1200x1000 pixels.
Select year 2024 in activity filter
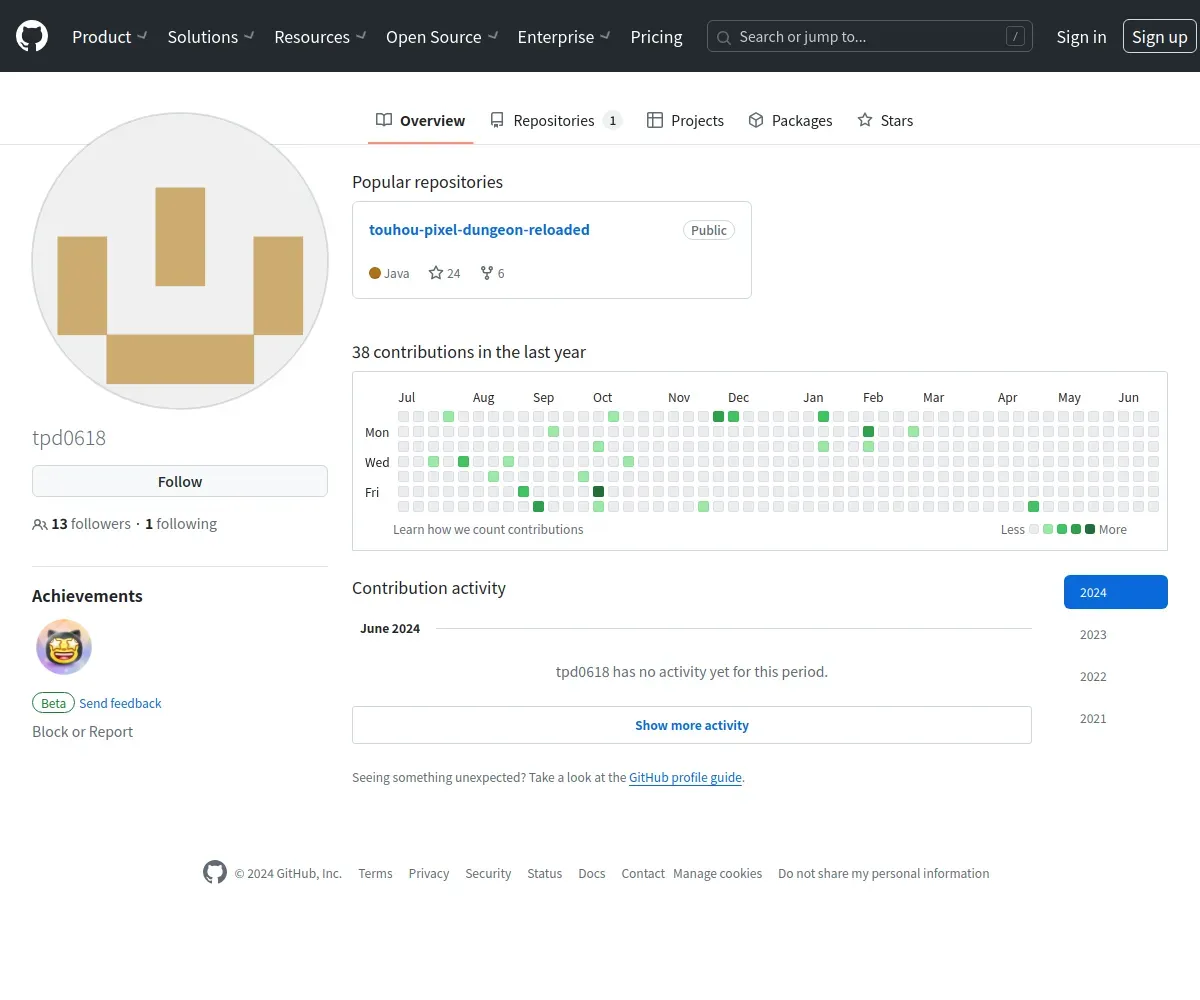click(1116, 592)
